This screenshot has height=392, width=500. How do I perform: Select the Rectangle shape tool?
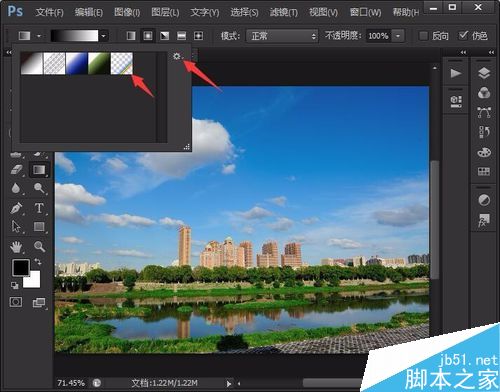39,227
